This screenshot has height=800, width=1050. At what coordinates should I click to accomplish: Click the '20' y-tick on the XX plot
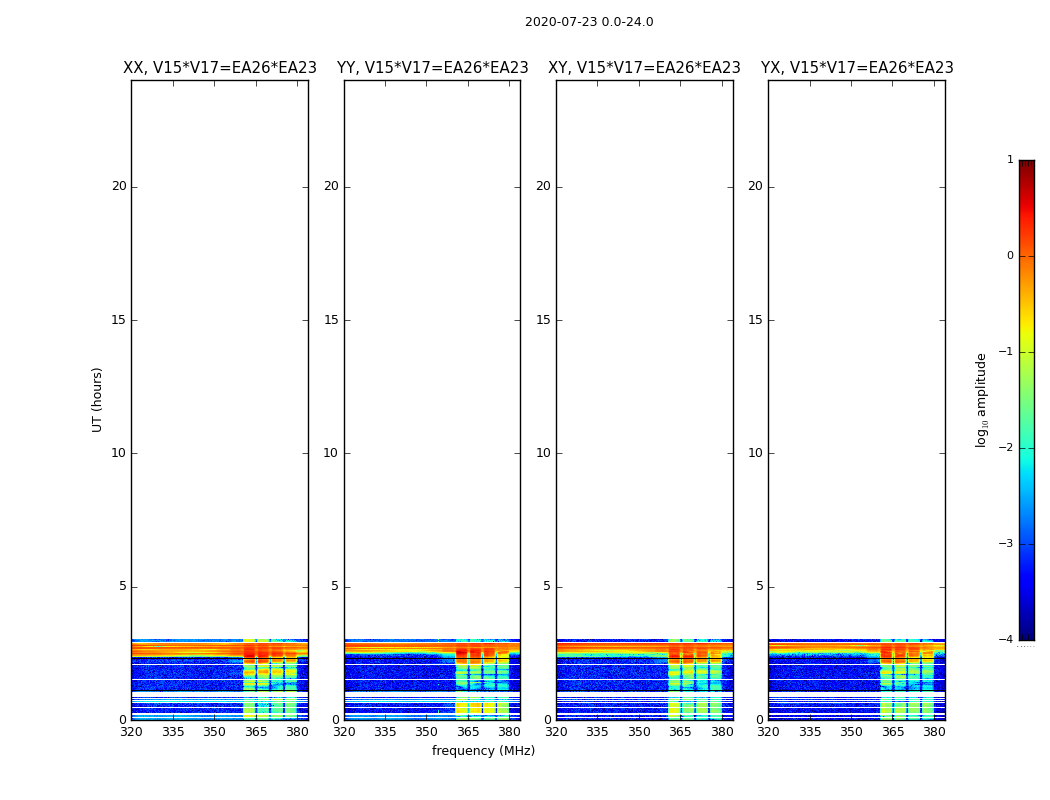pyautogui.click(x=119, y=186)
